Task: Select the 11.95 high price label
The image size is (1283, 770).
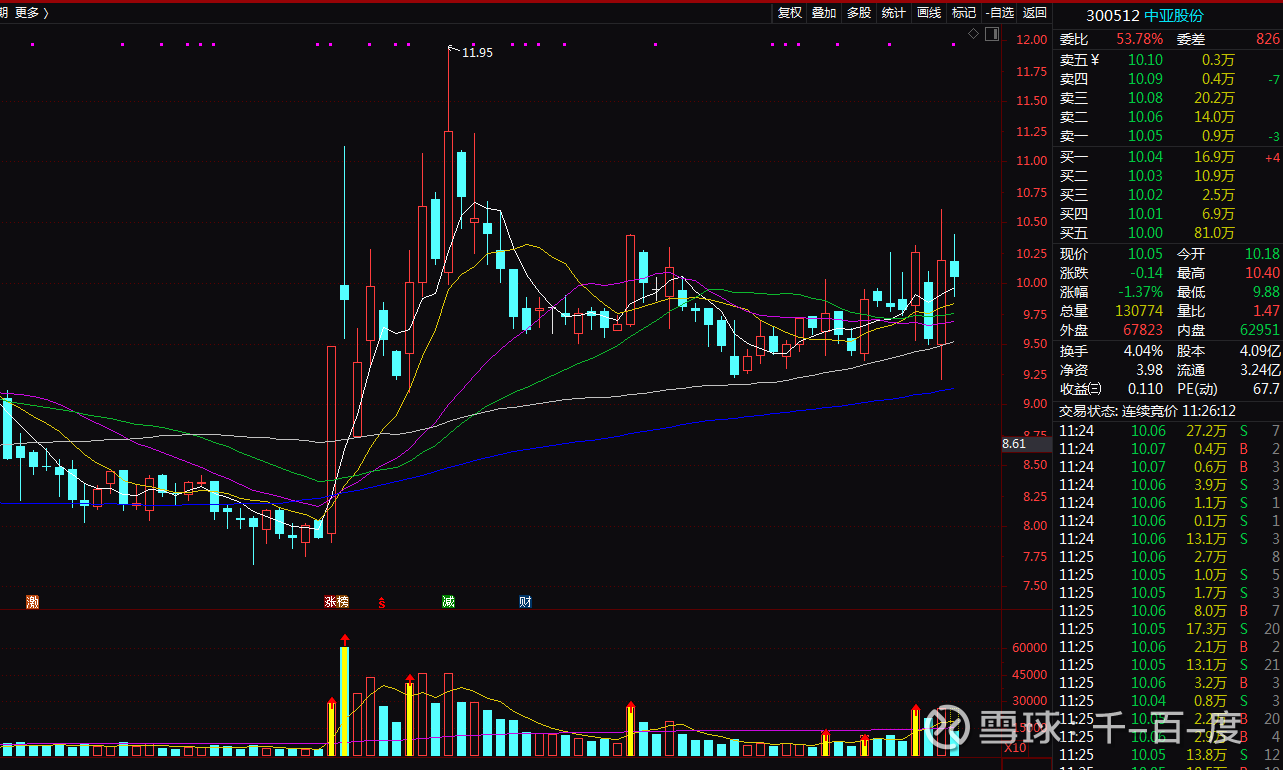Action: coord(477,52)
